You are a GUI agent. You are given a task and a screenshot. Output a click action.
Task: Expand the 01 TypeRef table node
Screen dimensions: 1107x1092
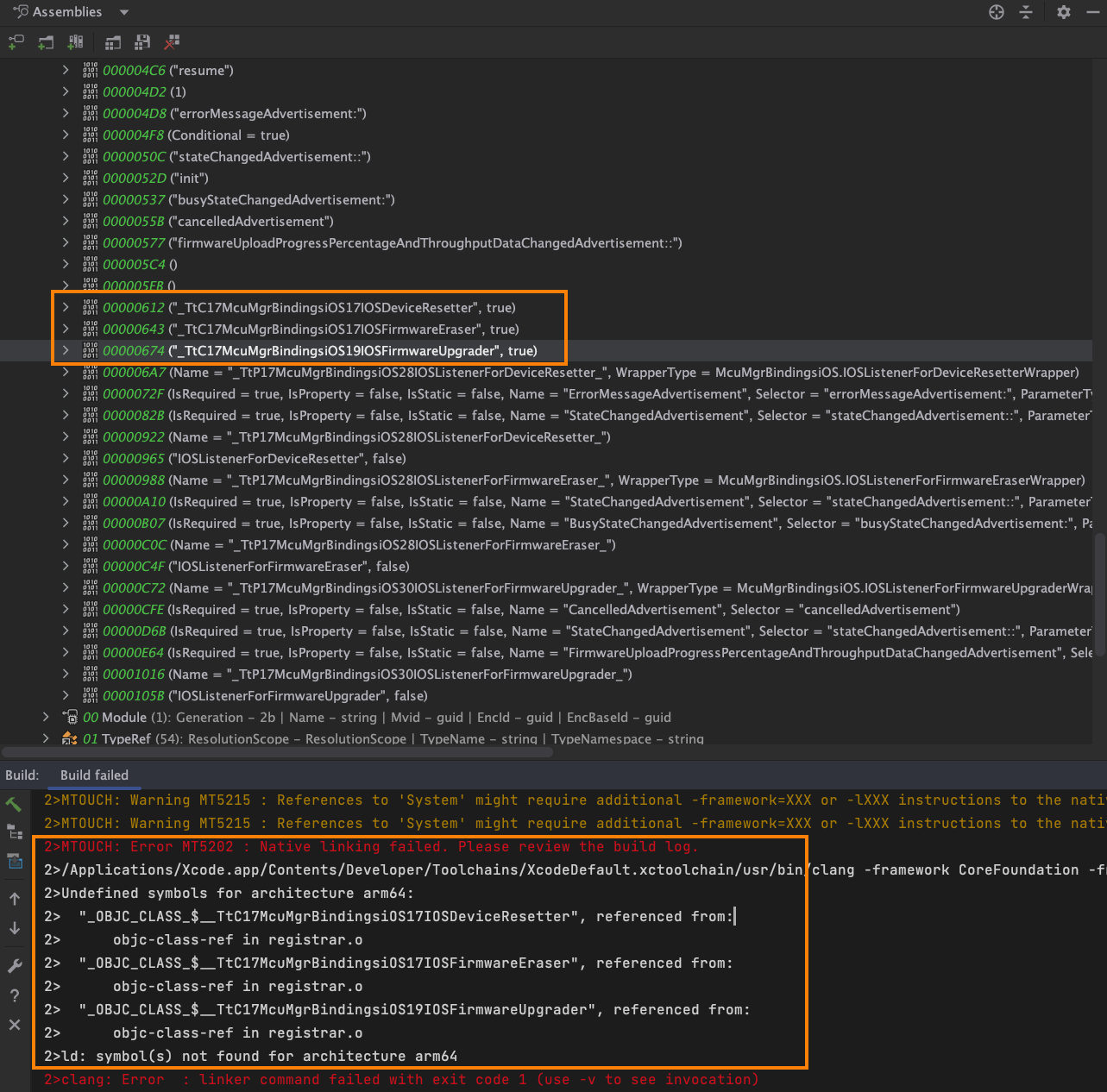pos(46,738)
